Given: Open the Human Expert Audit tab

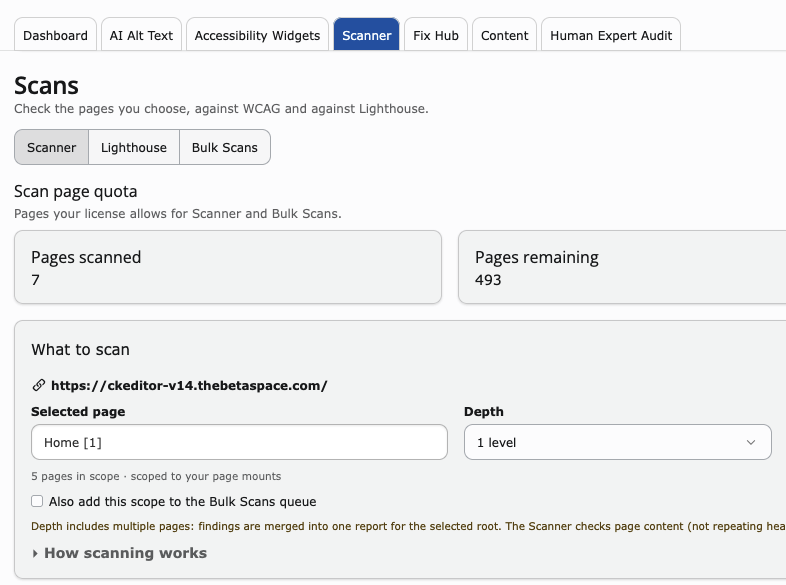Looking at the screenshot, I should coord(611,35).
